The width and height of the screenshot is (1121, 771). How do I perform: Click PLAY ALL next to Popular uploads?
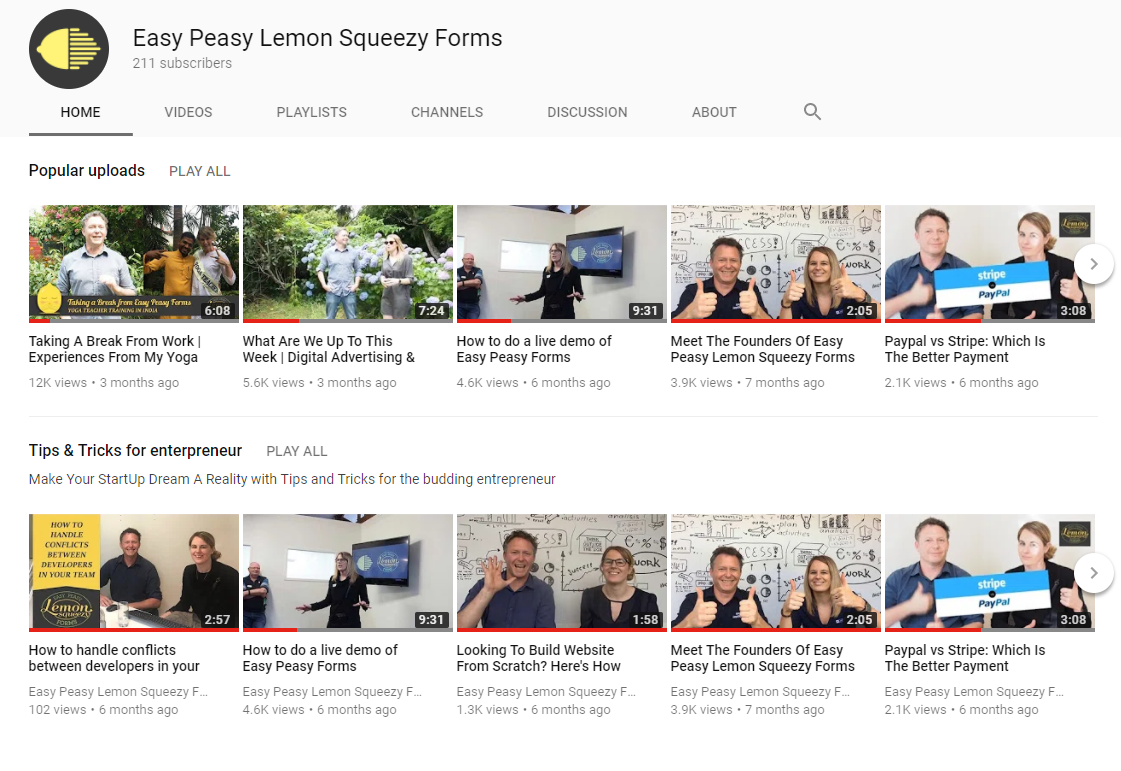point(199,172)
